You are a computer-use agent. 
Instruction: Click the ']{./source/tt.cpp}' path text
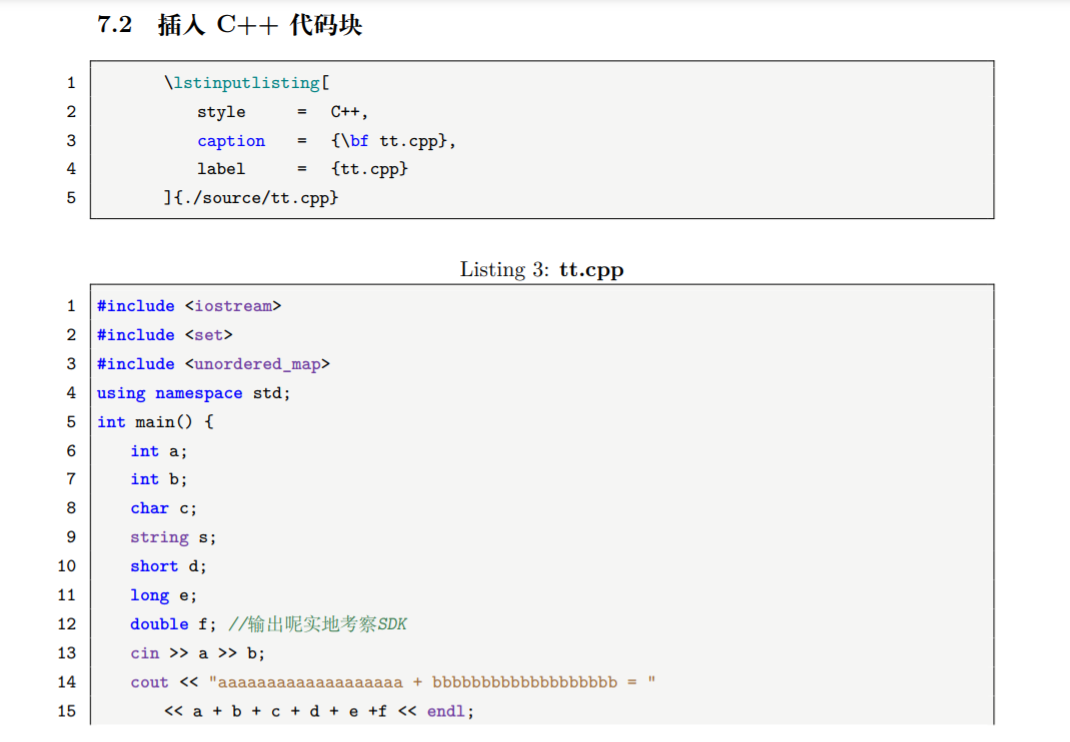(x=250, y=198)
